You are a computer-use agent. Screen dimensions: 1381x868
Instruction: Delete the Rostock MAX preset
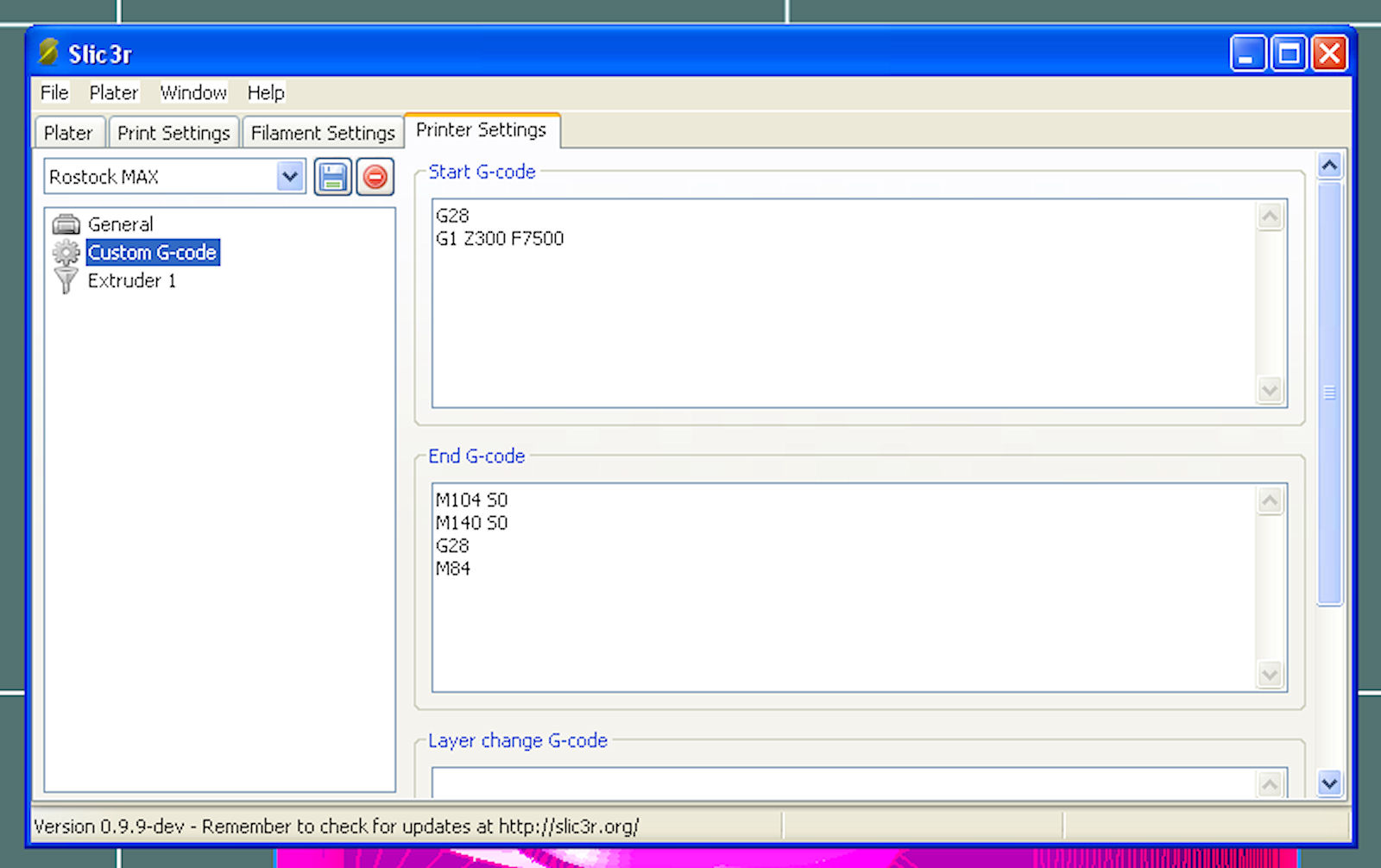click(x=375, y=177)
